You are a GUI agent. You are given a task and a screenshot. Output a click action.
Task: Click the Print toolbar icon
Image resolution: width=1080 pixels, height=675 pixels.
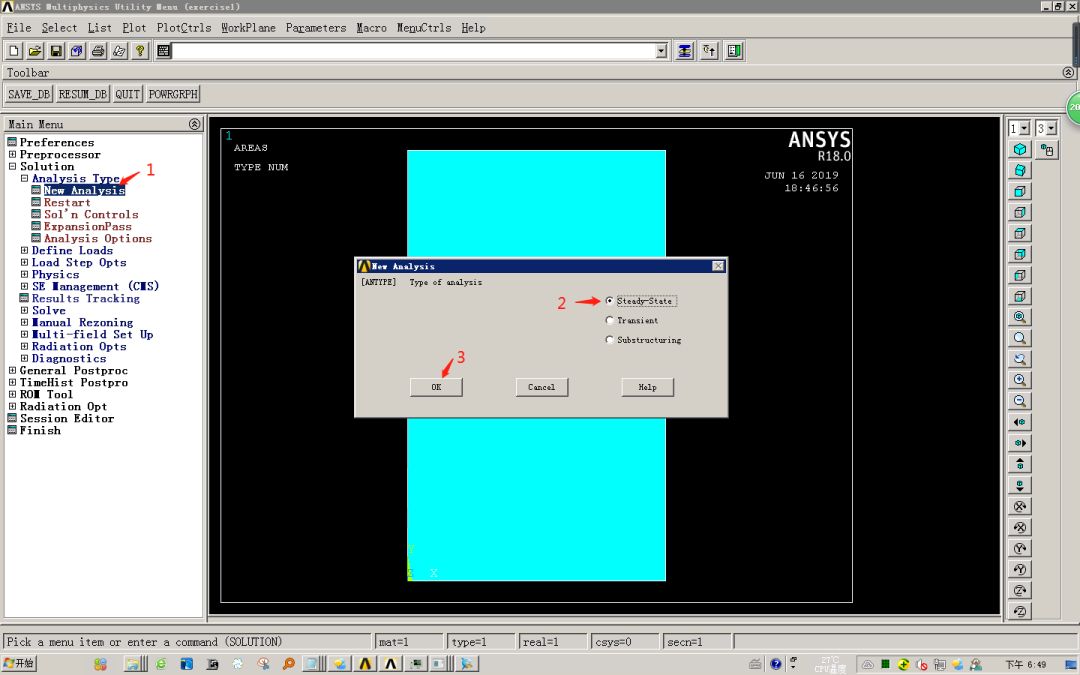point(100,50)
